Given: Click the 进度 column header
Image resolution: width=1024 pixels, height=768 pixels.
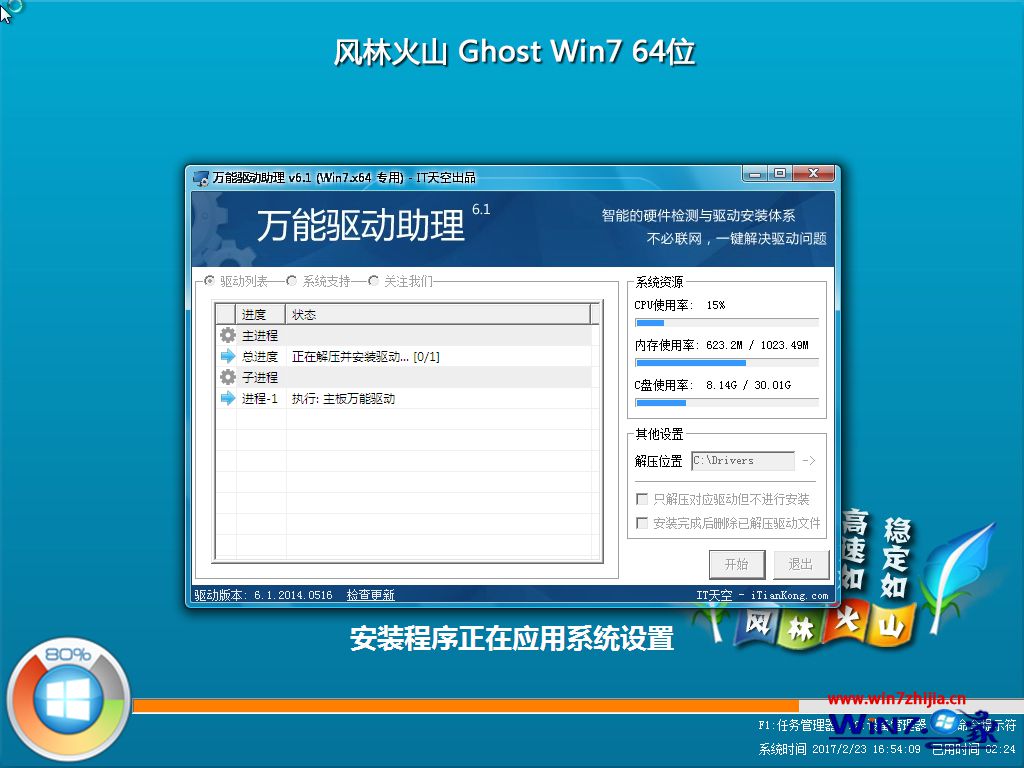Looking at the screenshot, I should [x=260, y=314].
